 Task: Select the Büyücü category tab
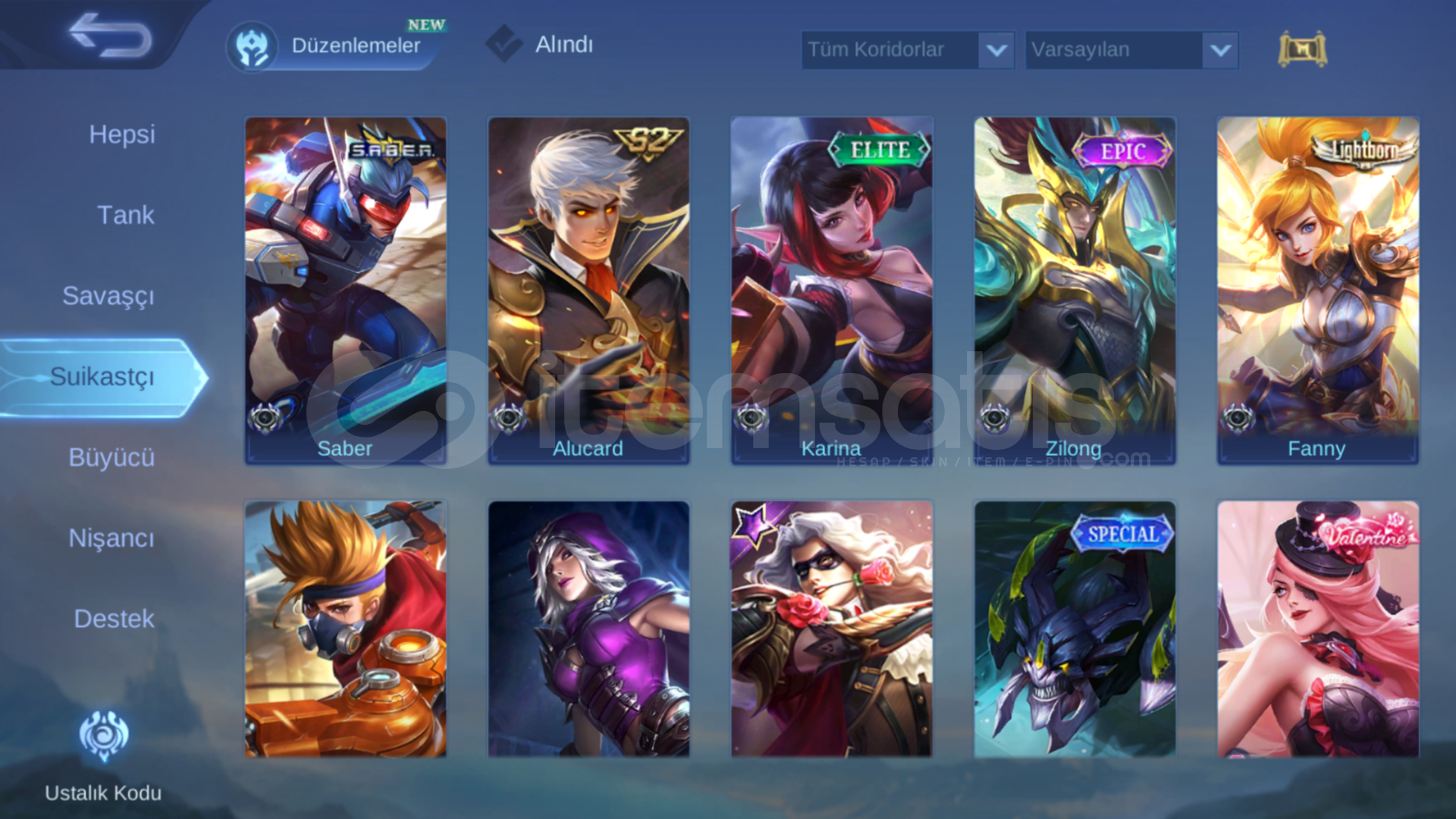pyautogui.click(x=111, y=457)
